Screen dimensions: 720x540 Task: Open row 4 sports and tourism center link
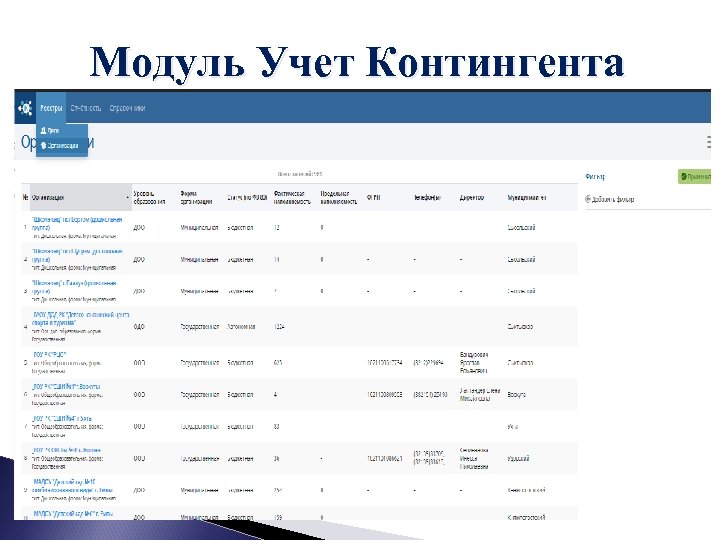click(x=80, y=319)
